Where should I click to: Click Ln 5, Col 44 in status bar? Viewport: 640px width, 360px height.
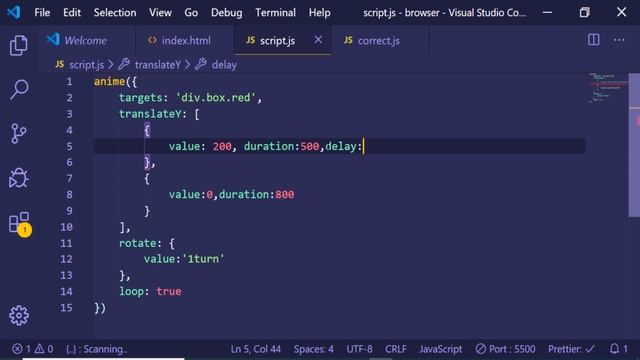coord(256,349)
